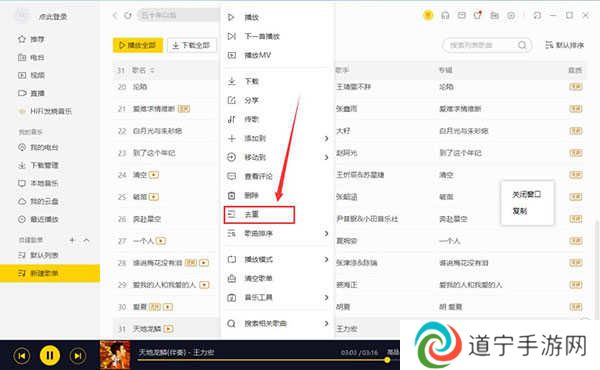This screenshot has height=370, width=600.
Task: Collapse the 自建歌单 section chevron
Action: click(x=86, y=240)
